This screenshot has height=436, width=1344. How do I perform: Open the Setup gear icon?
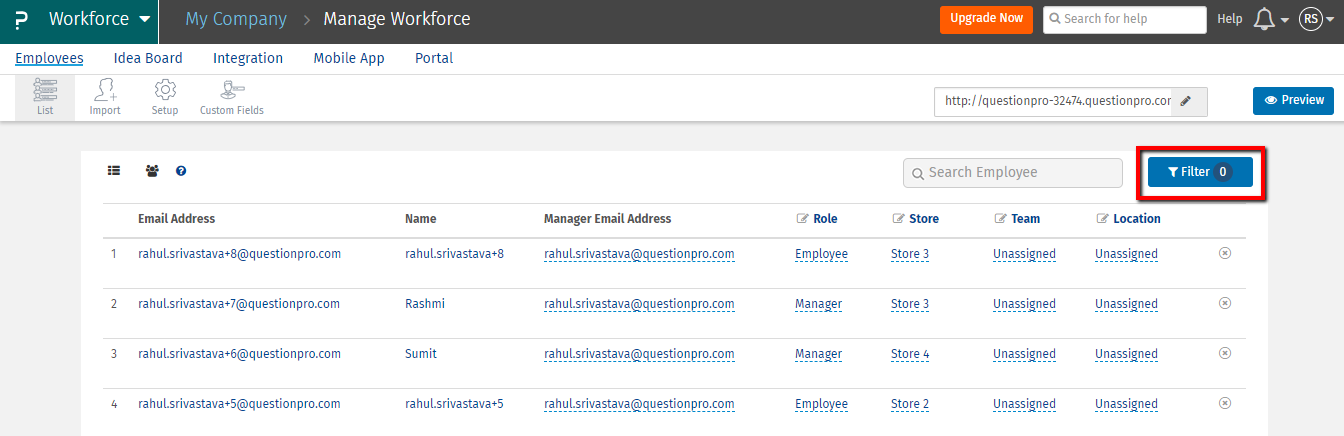click(x=165, y=97)
